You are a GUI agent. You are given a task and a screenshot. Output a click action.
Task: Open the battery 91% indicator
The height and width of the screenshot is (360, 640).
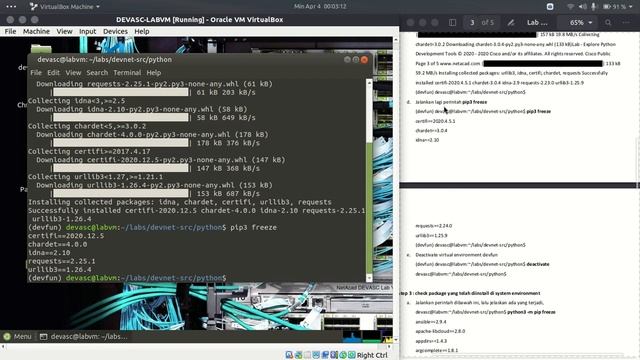(614, 7)
